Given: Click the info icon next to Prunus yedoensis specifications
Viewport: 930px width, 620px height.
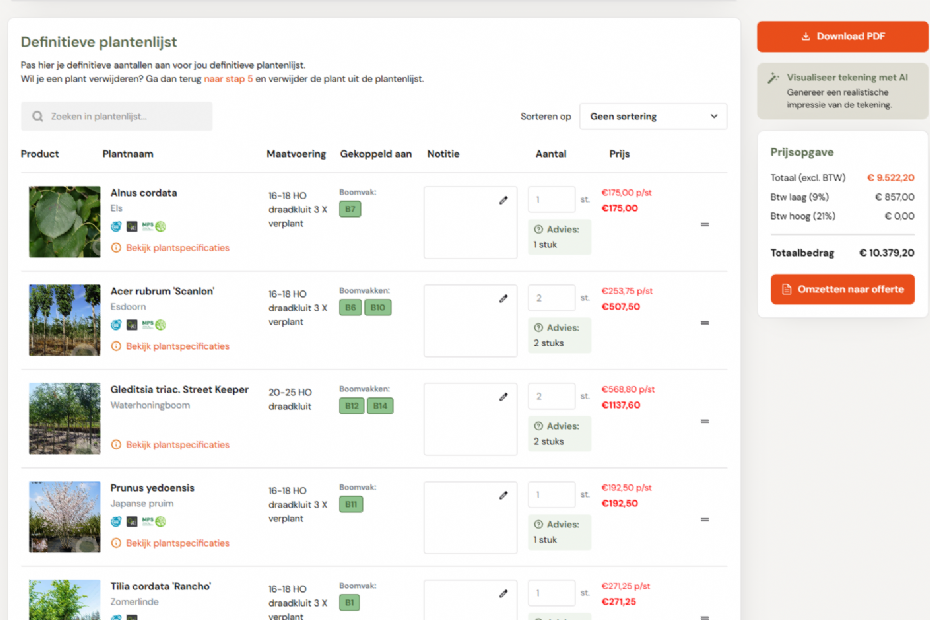Looking at the screenshot, I should pos(116,543).
